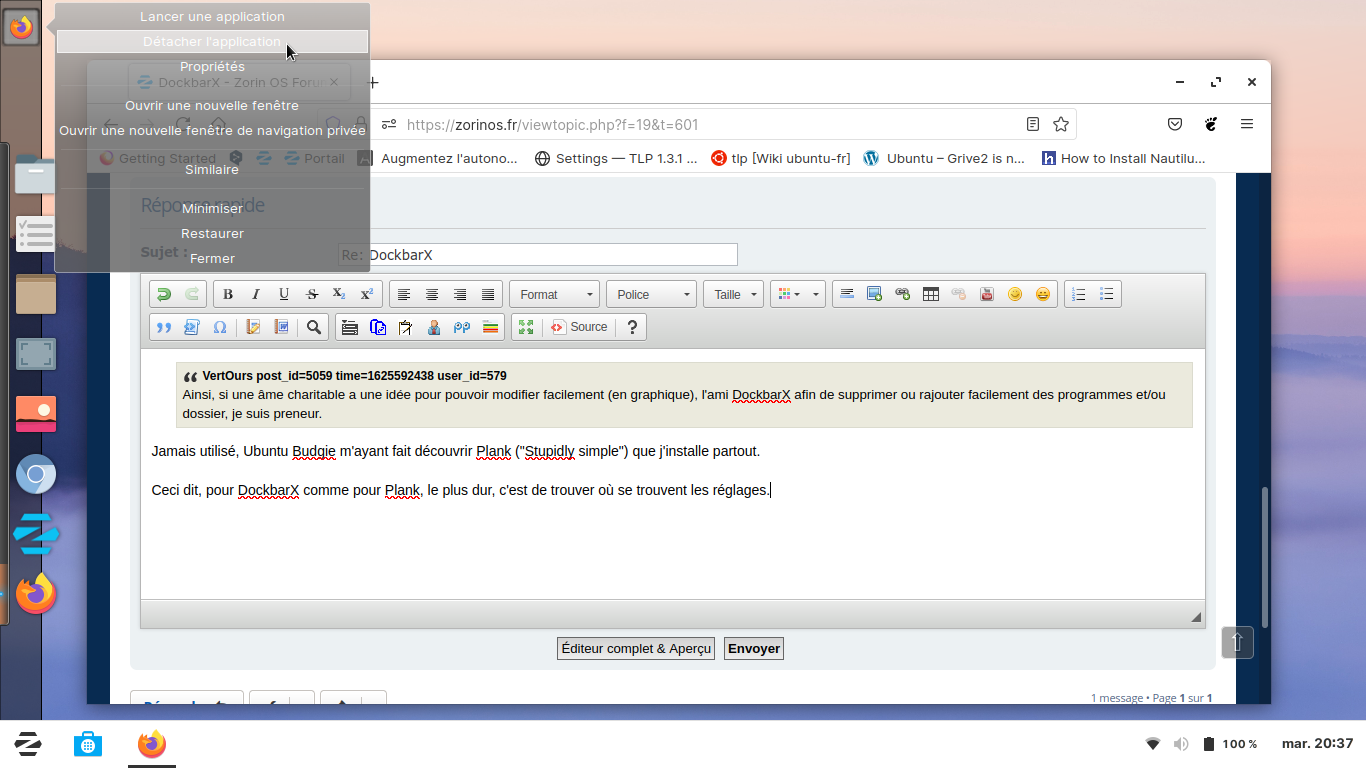Click the blockquote icon

click(164, 327)
